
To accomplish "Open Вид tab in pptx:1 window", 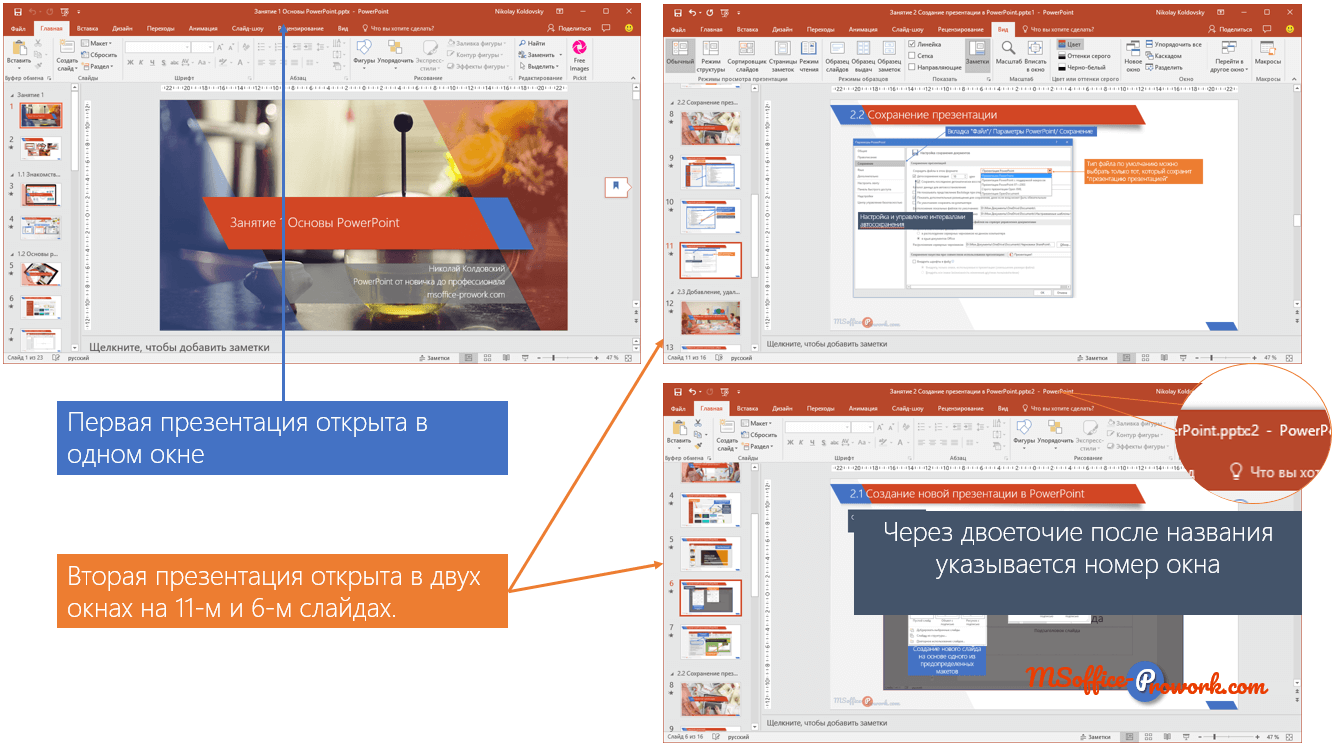I will click(x=1004, y=29).
